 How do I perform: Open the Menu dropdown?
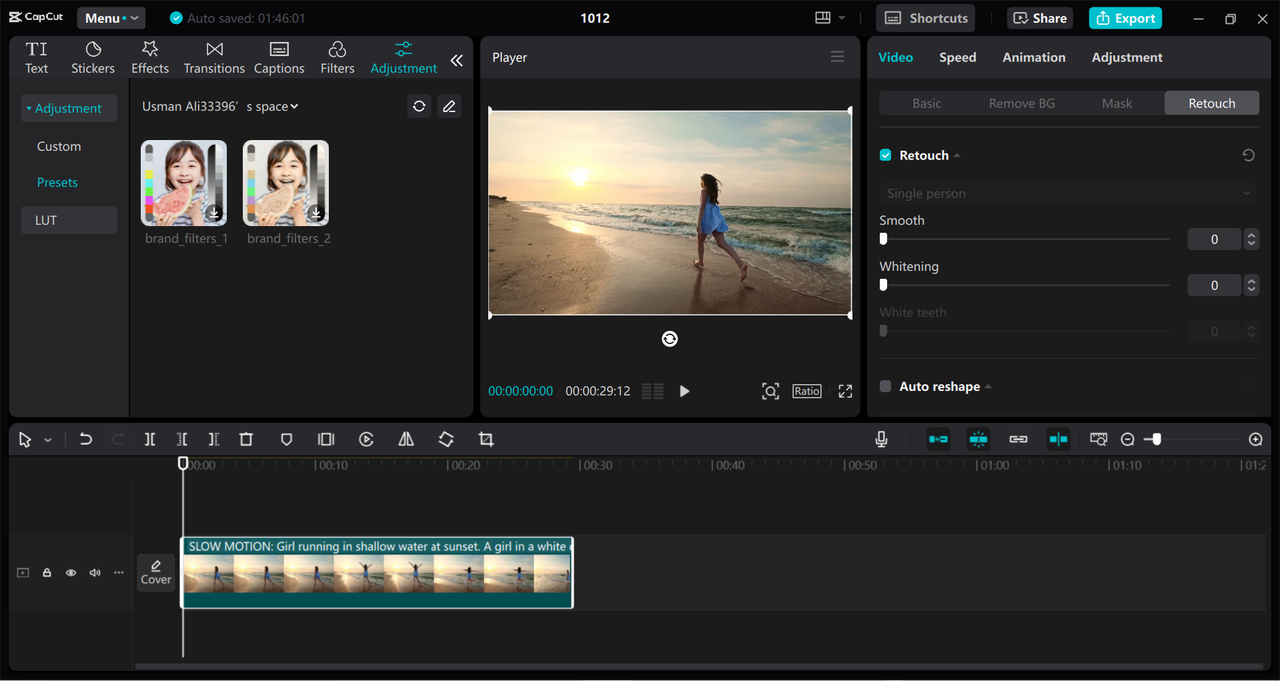(110, 18)
